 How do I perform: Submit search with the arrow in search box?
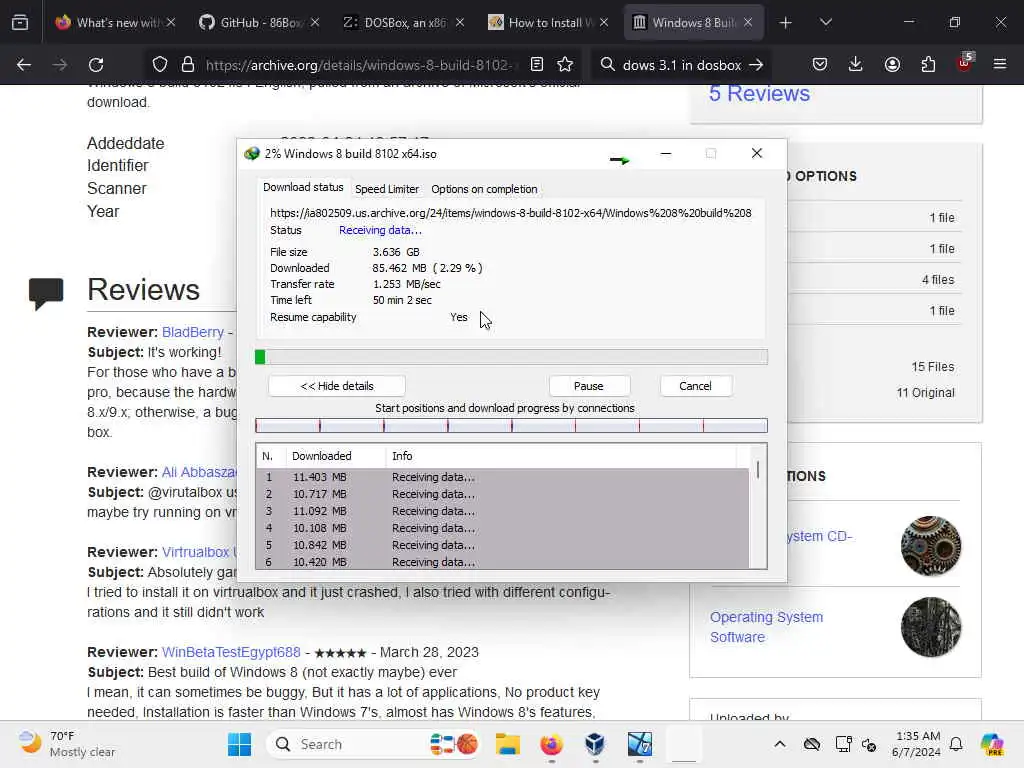coord(756,65)
